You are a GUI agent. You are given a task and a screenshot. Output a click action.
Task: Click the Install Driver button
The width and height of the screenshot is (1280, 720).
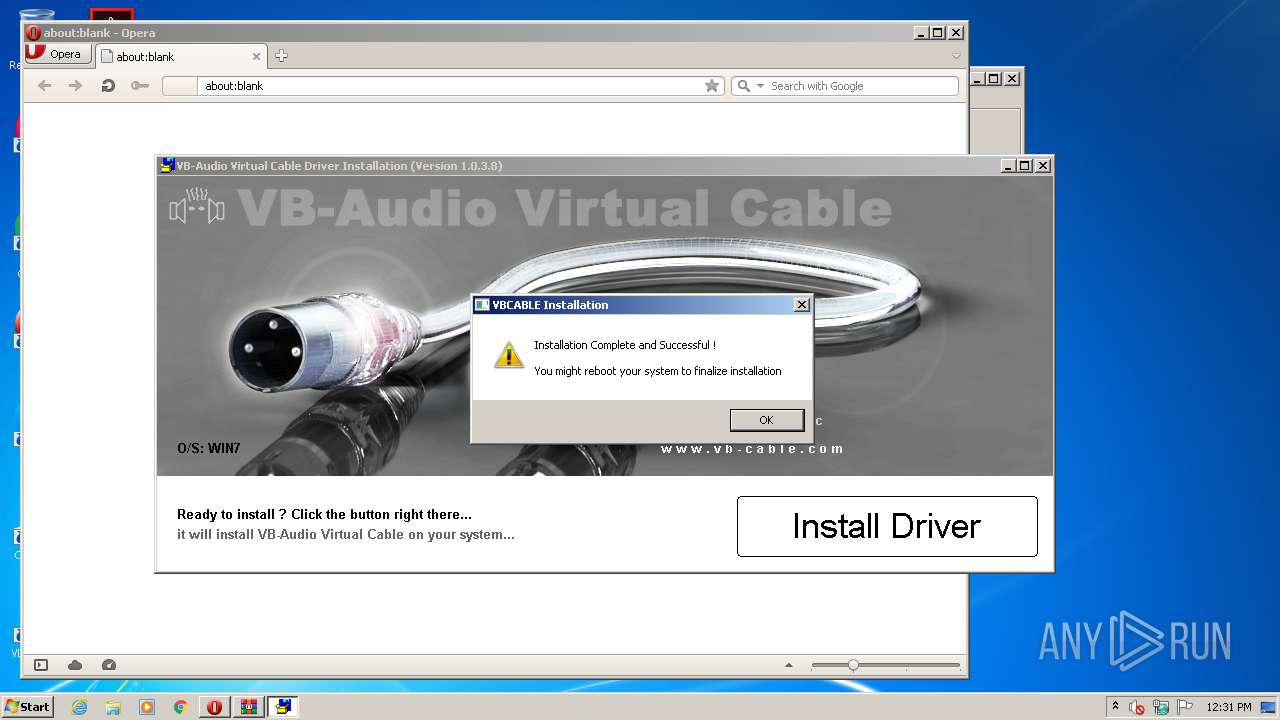tap(887, 526)
